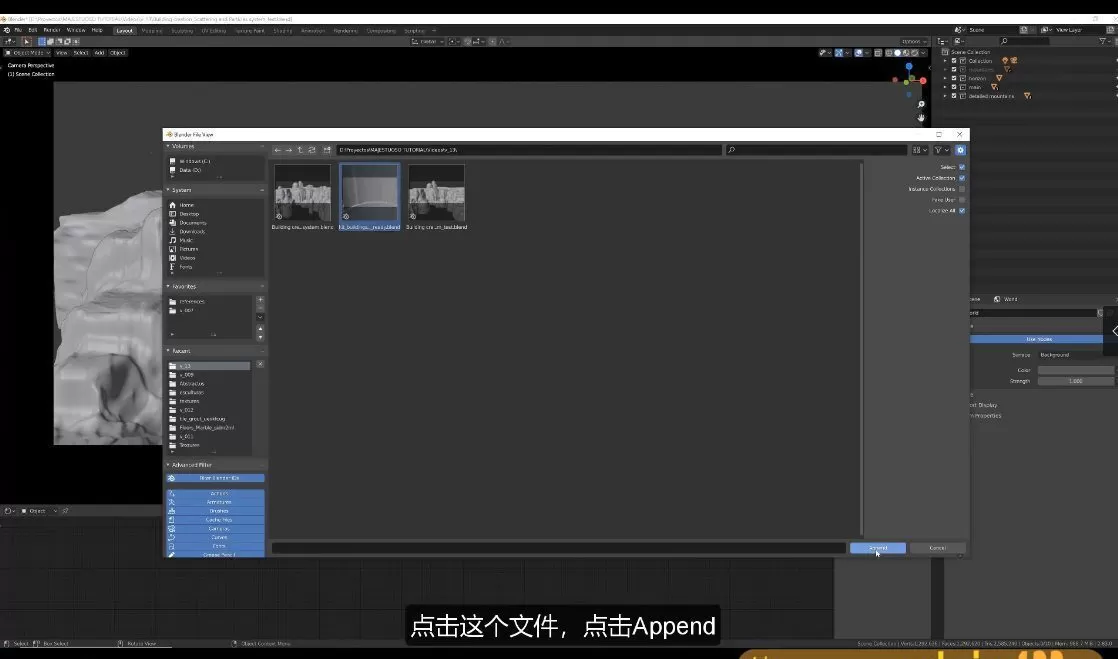
Task: Disable the Localize All checkbox
Action: [961, 211]
